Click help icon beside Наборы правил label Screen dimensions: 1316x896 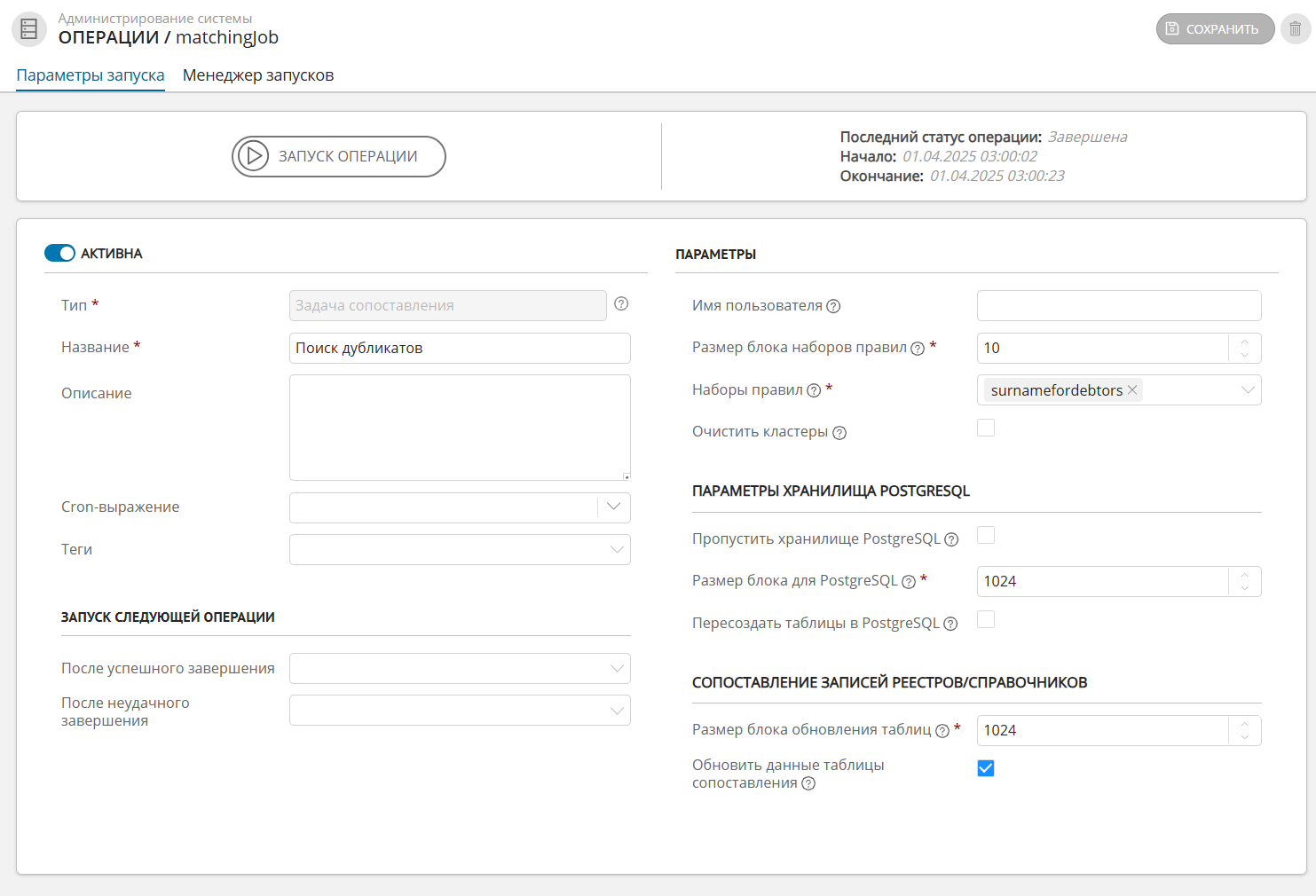[814, 390]
